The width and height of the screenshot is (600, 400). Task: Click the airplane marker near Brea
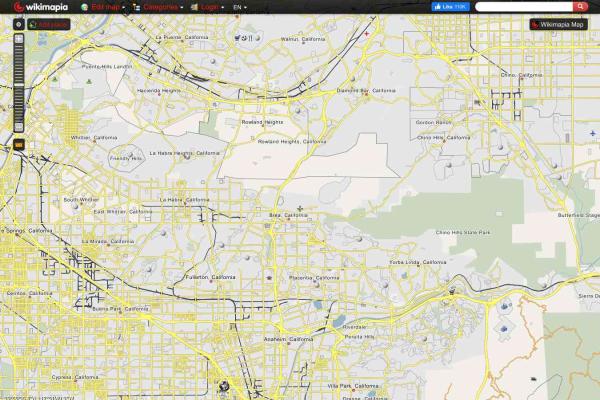pyautogui.click(x=300, y=209)
